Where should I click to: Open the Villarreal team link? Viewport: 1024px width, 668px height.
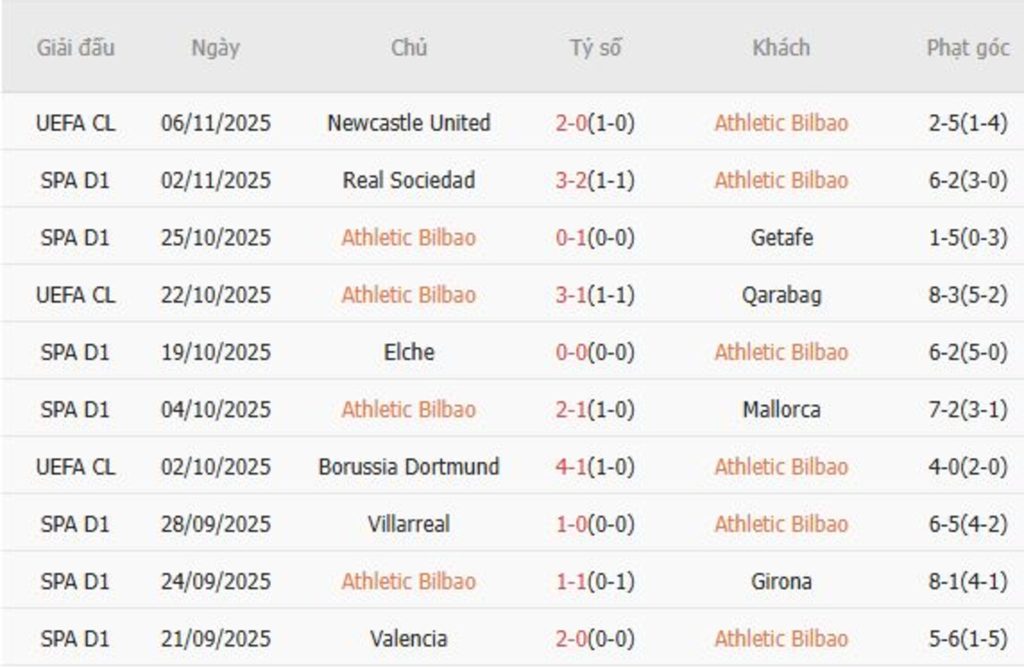[x=408, y=524]
